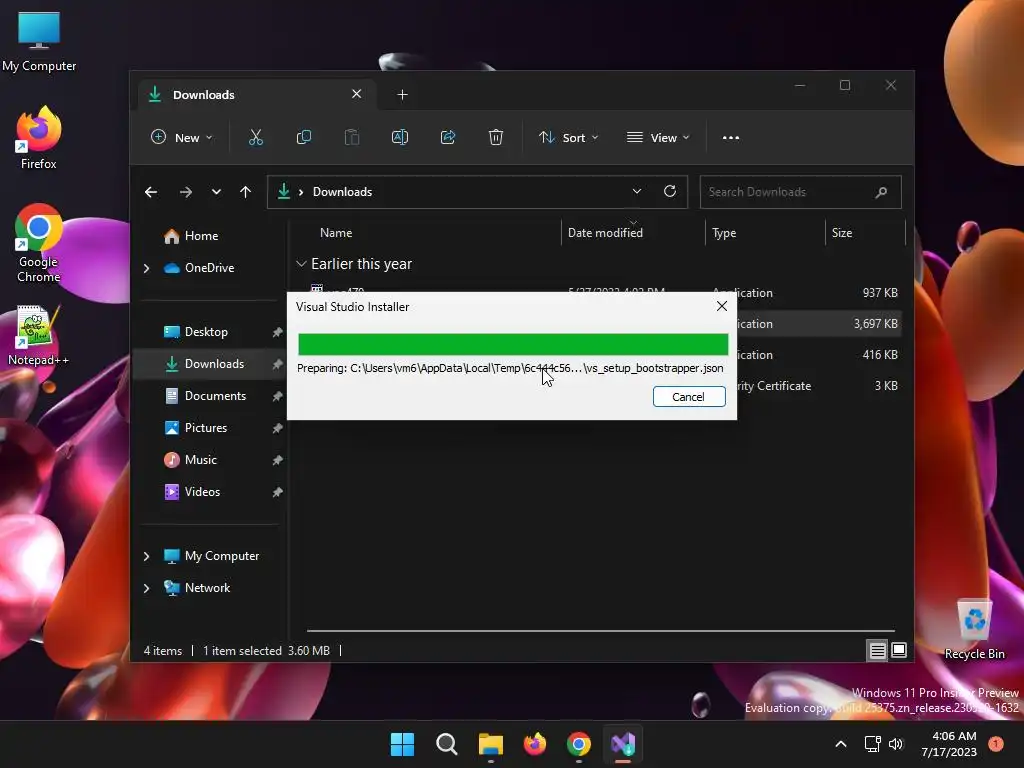Expand the Network tree node
The image size is (1024, 768).
tap(146, 588)
